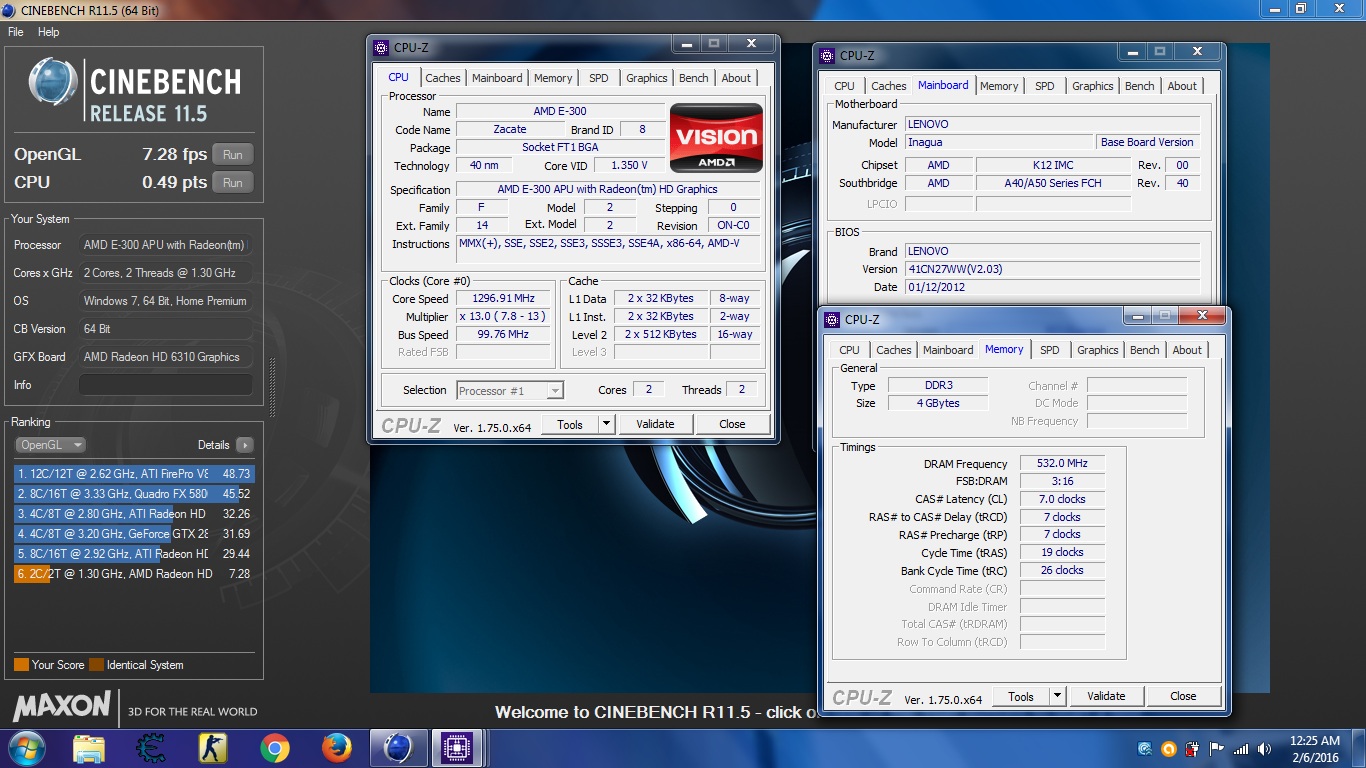Click Tools button in the Memory window

coord(1021,696)
